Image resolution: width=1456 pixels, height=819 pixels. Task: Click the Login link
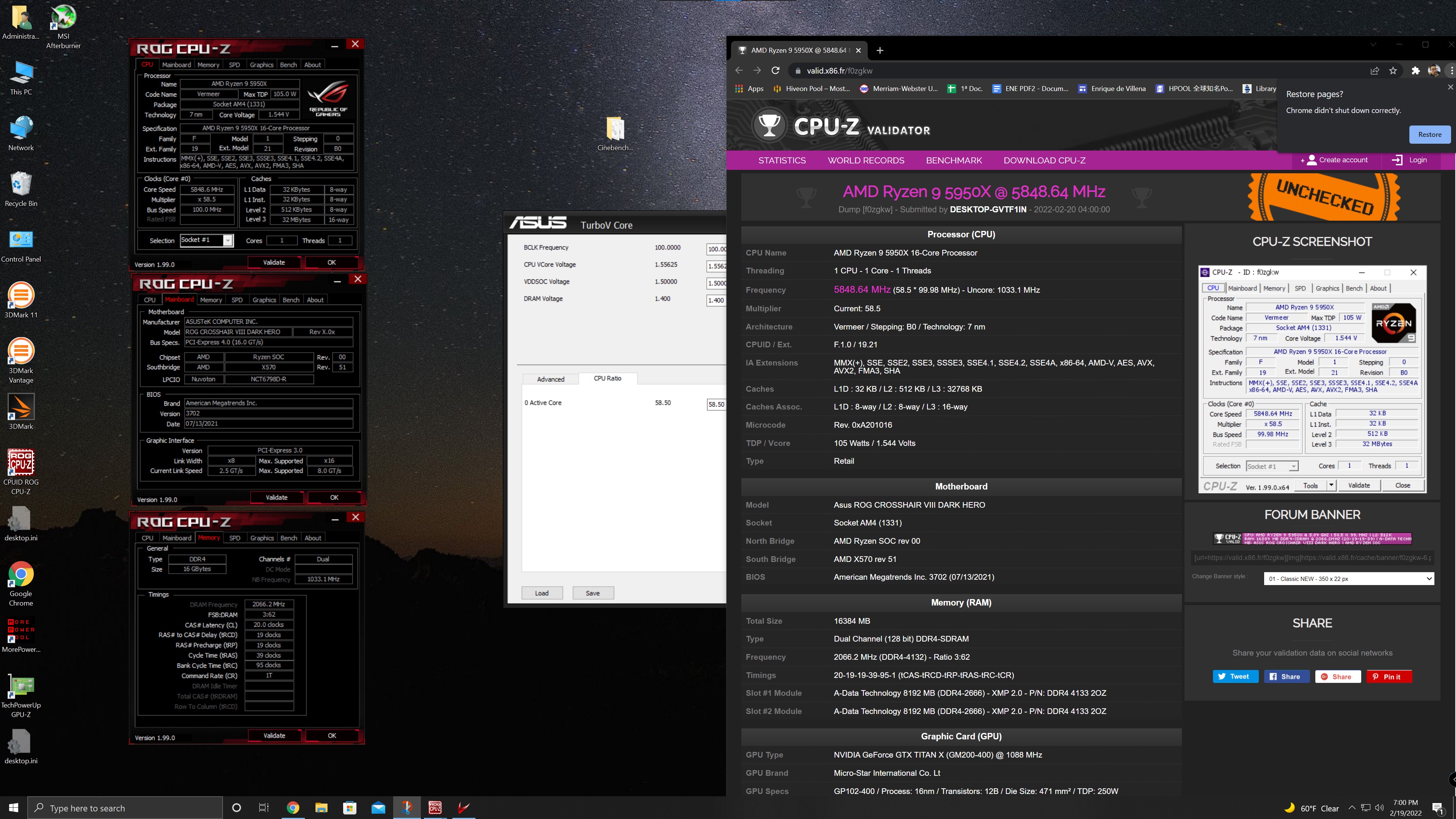1409,160
